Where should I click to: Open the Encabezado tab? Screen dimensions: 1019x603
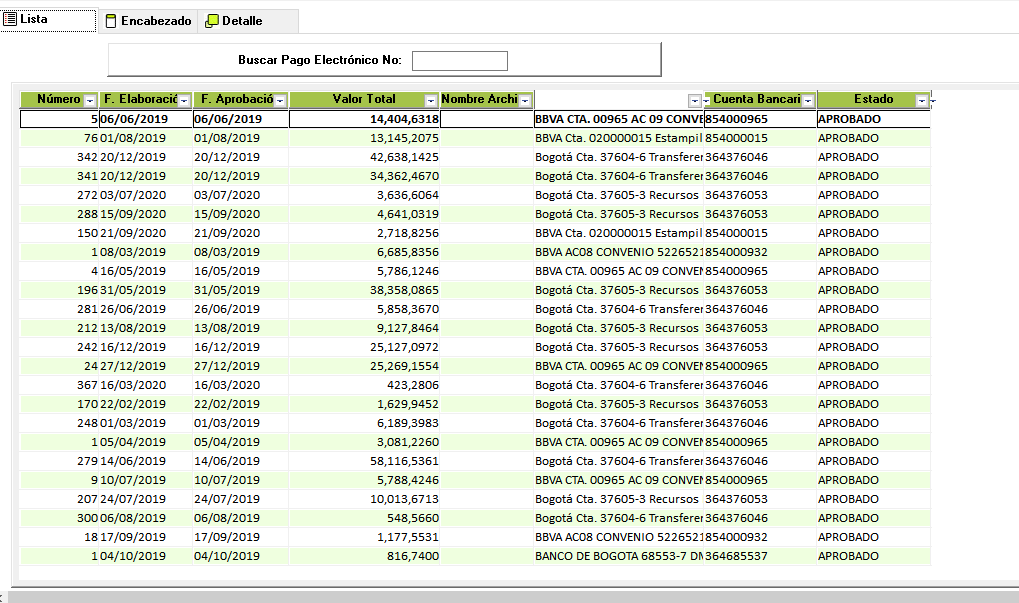148,21
